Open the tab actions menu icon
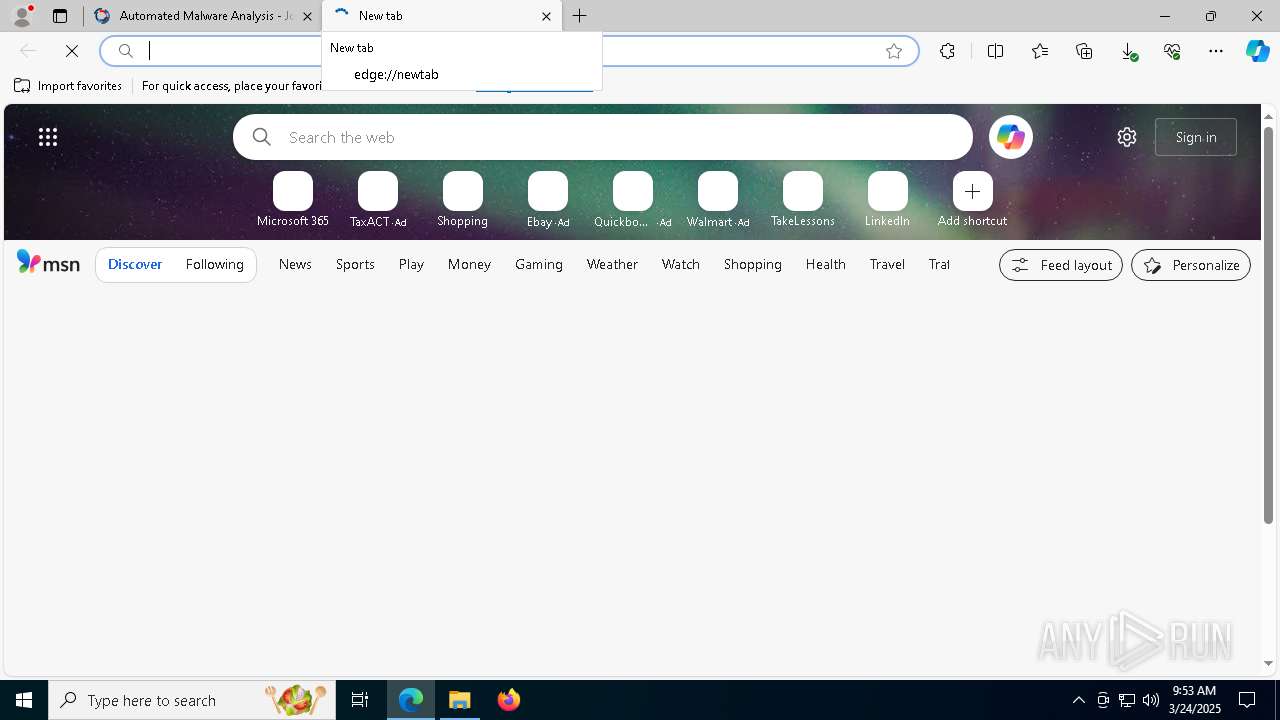The image size is (1280, 720). pyautogui.click(x=60, y=16)
